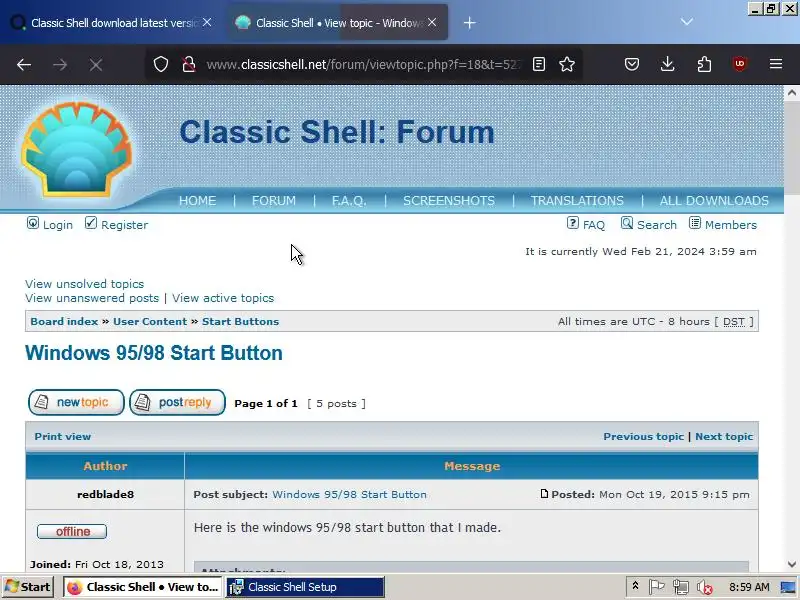Click View unanswered posts
Screen dimensions: 800x600
(x=92, y=298)
